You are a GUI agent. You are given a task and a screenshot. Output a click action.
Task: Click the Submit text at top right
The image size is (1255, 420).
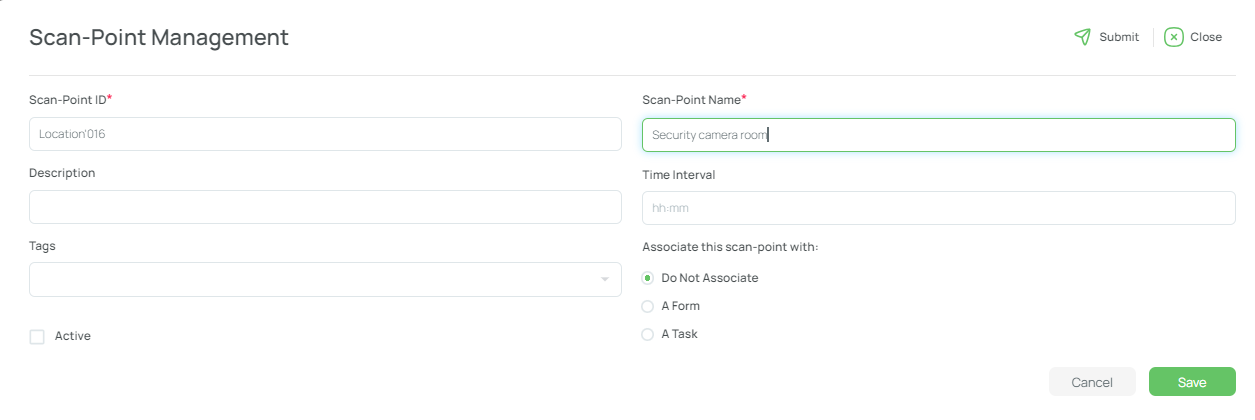[x=1119, y=37]
